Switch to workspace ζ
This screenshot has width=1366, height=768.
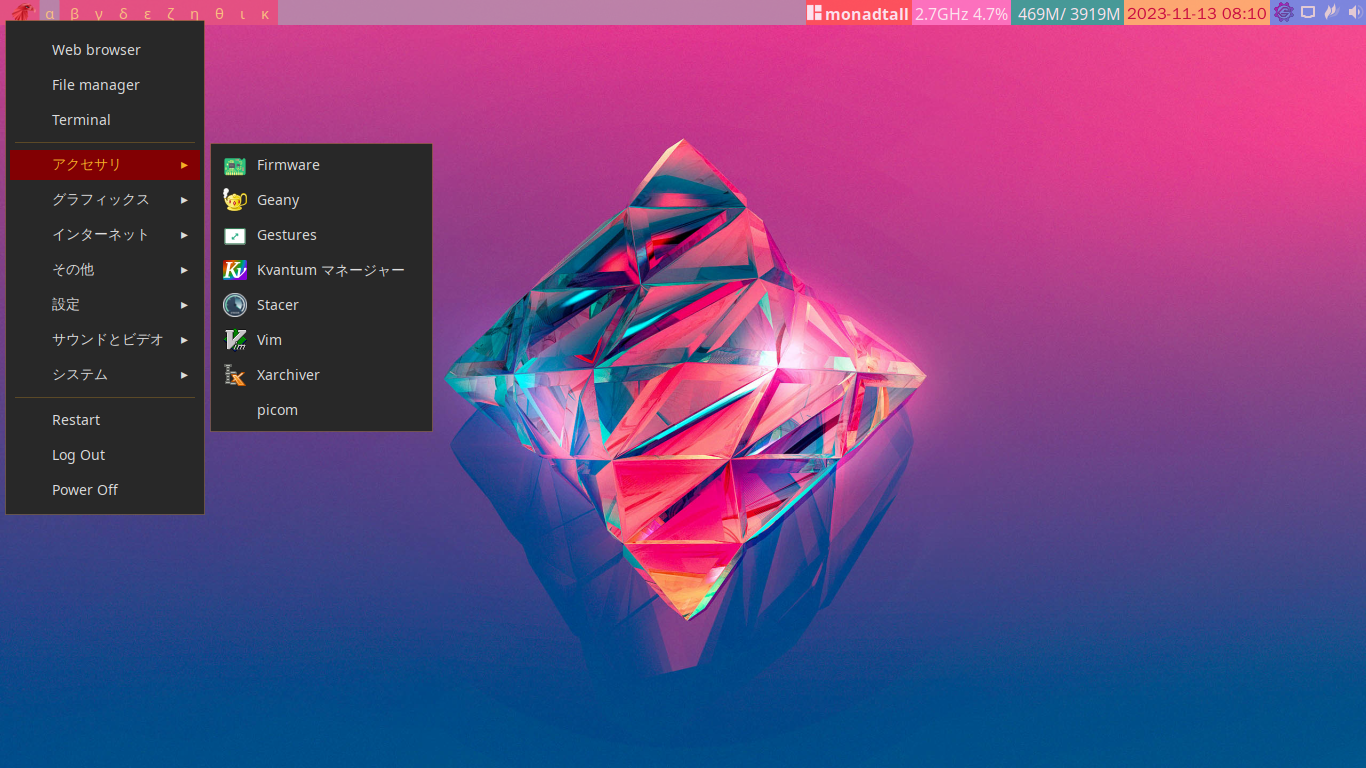171,13
